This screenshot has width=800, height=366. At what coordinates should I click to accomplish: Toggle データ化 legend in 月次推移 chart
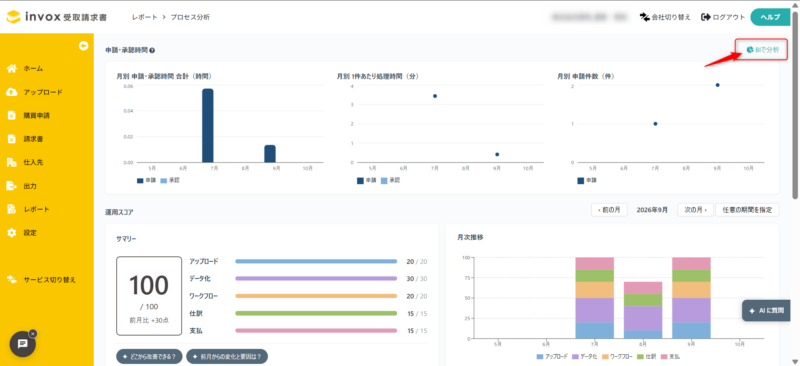pyautogui.click(x=585, y=356)
